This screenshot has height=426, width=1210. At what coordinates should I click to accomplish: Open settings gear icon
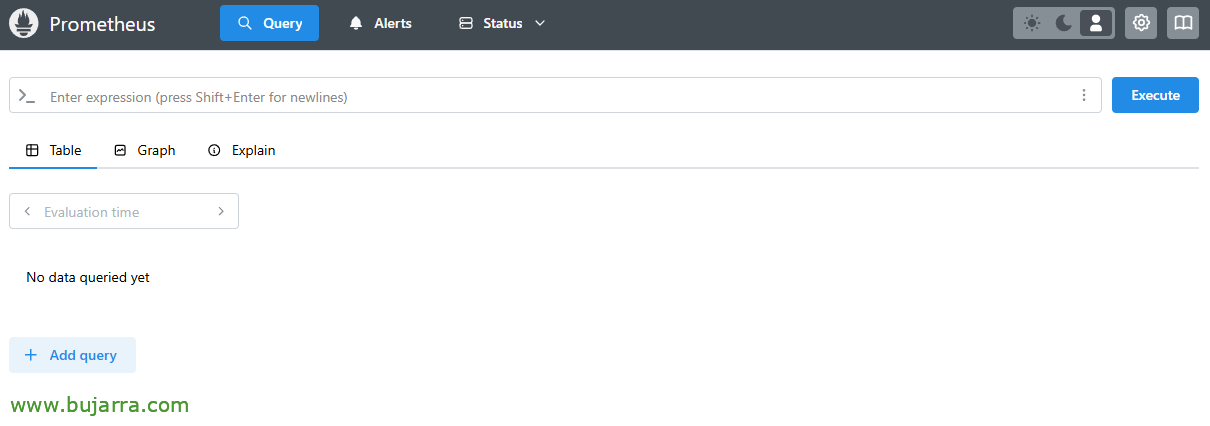(x=1141, y=23)
